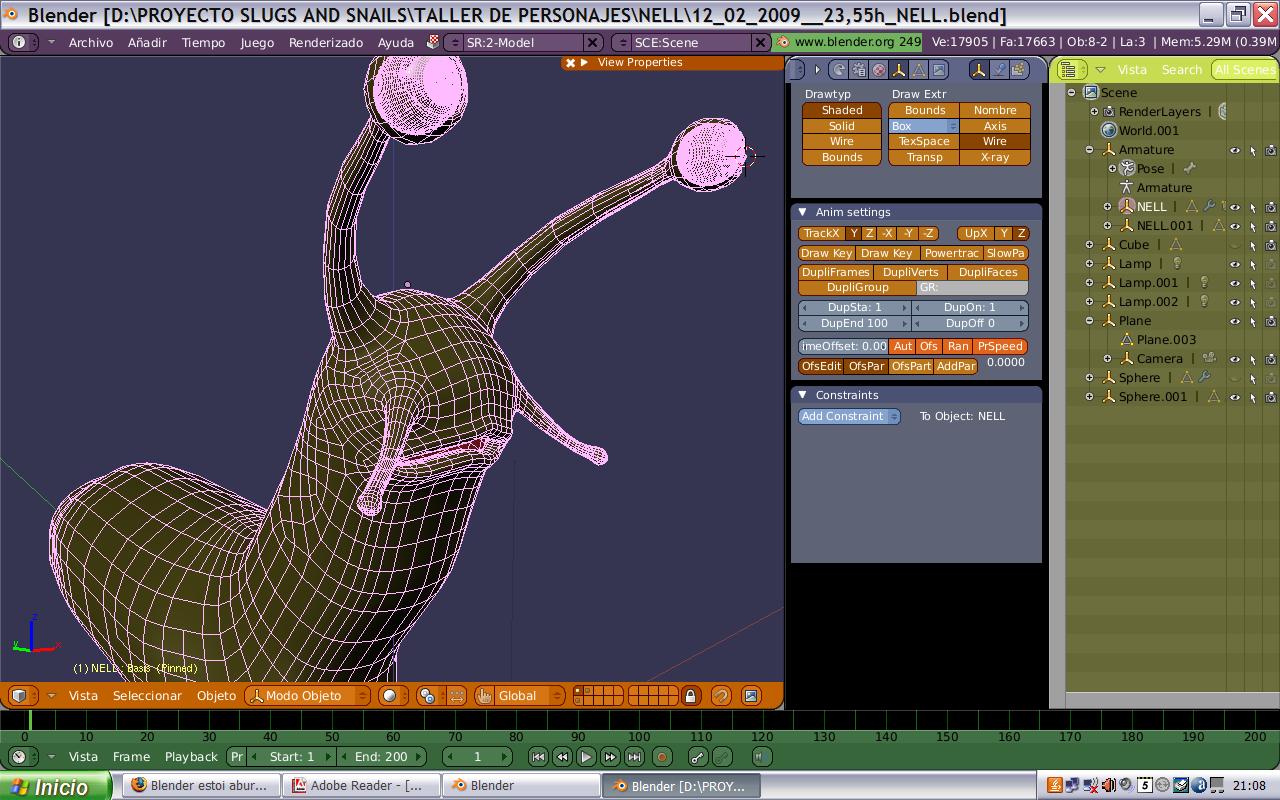Click the Pose running-figure icon
The image size is (1280, 800).
click(x=1127, y=168)
